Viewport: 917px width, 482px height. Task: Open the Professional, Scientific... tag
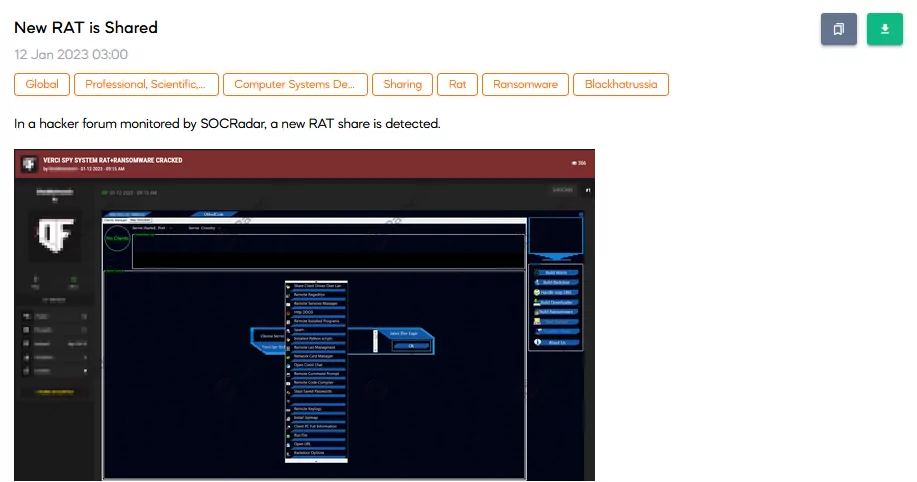tap(146, 84)
